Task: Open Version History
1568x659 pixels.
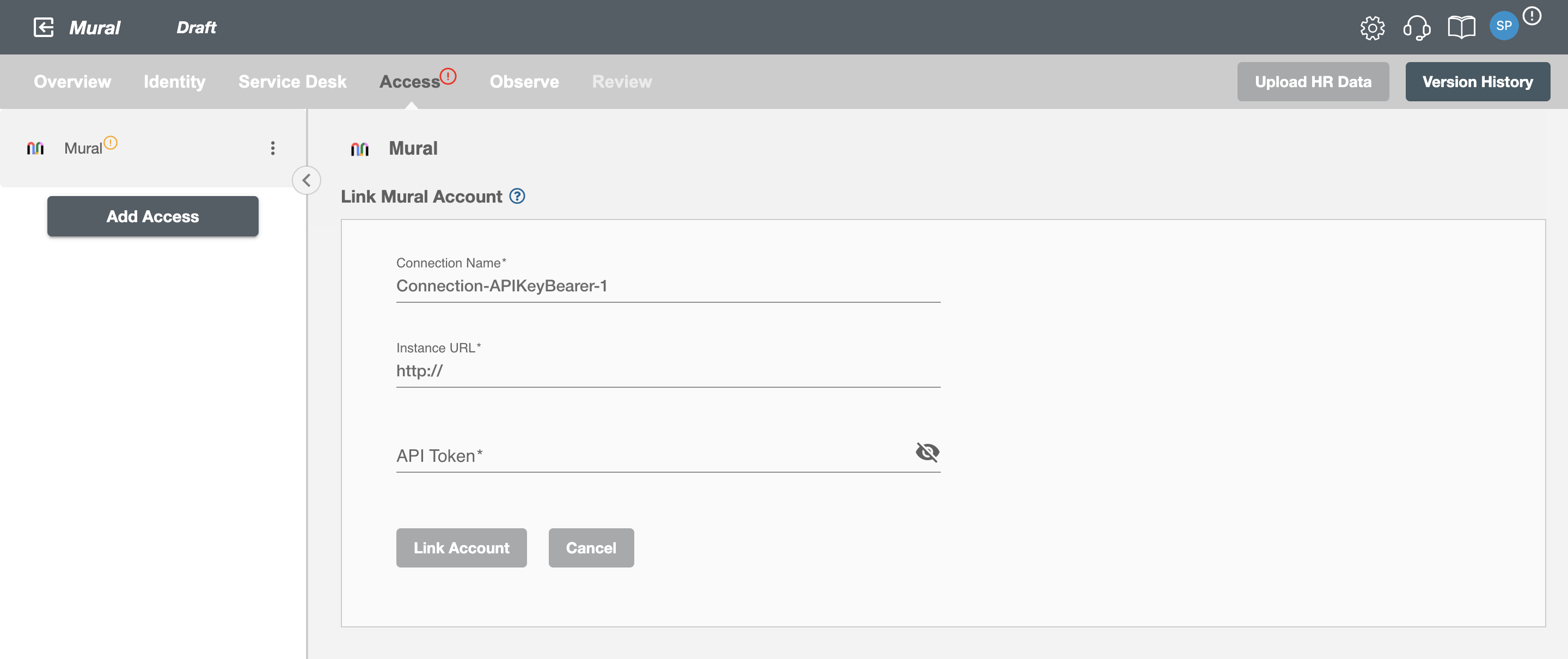Action: point(1477,82)
